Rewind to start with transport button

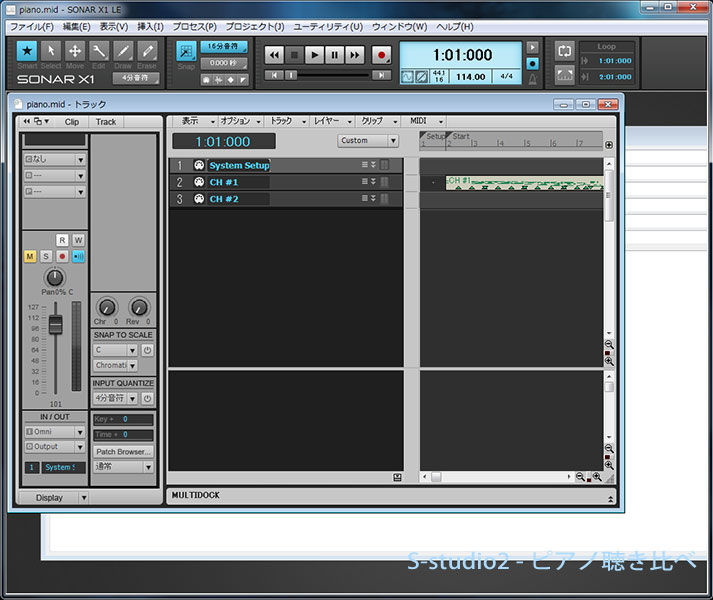[274, 55]
